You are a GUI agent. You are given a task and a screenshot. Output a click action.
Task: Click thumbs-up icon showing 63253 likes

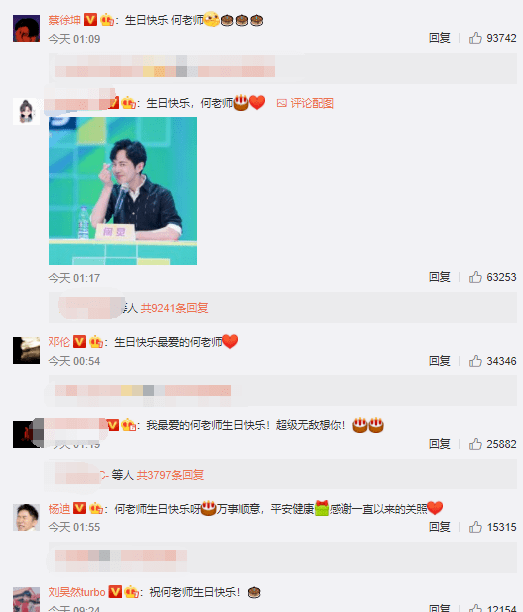coord(475,277)
